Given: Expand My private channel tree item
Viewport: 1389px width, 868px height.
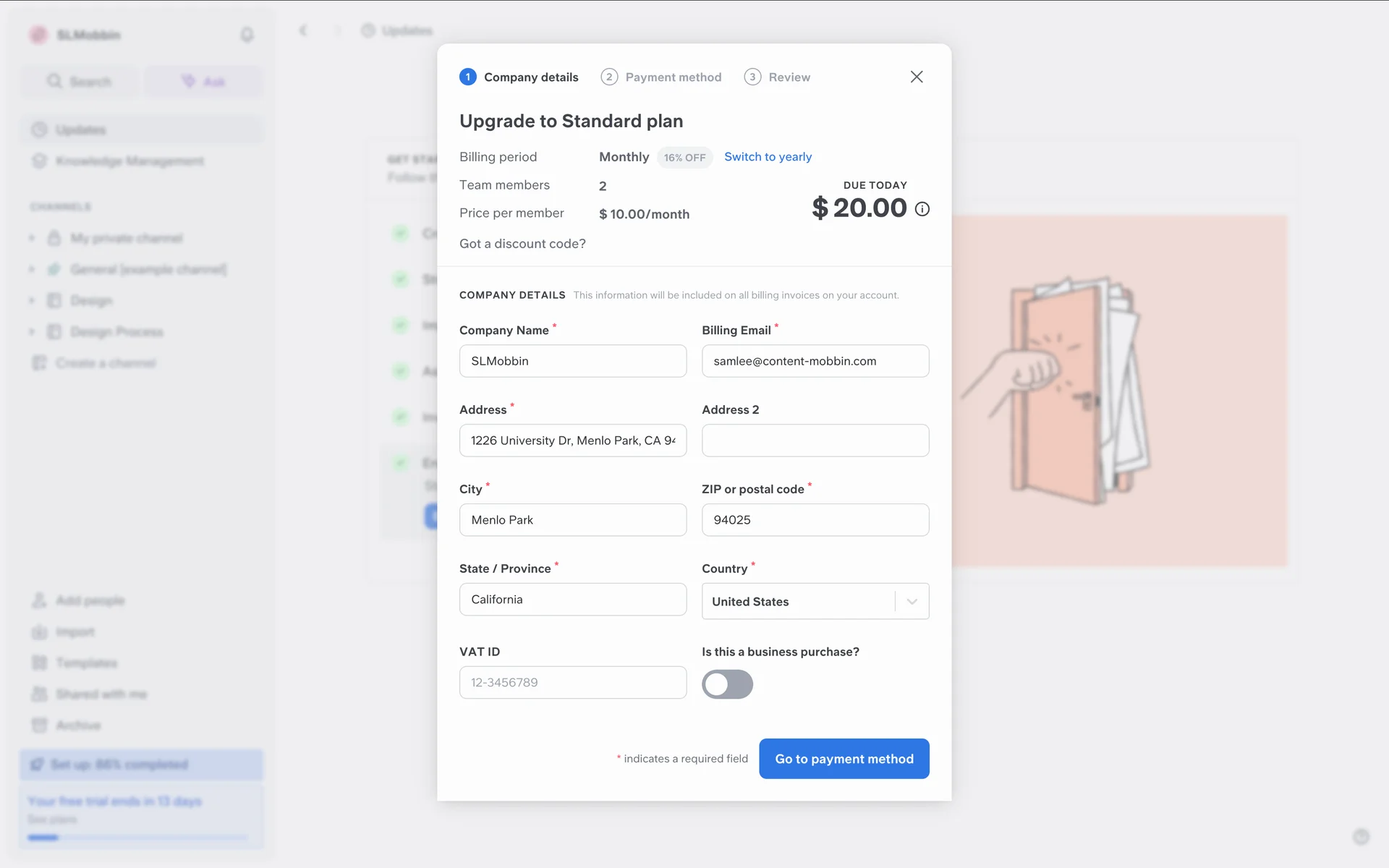Looking at the screenshot, I should (32, 238).
